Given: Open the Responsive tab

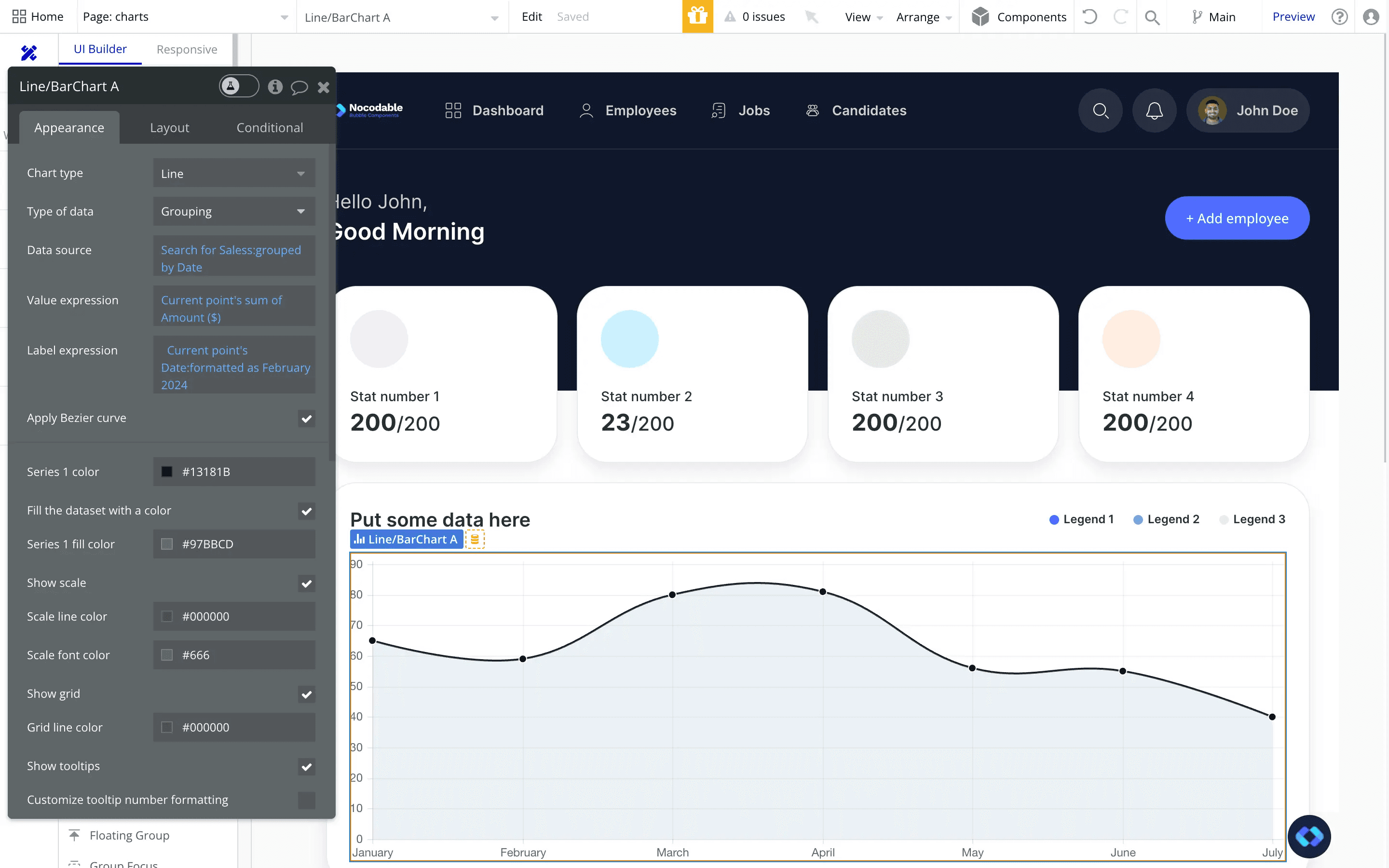Looking at the screenshot, I should [x=187, y=49].
